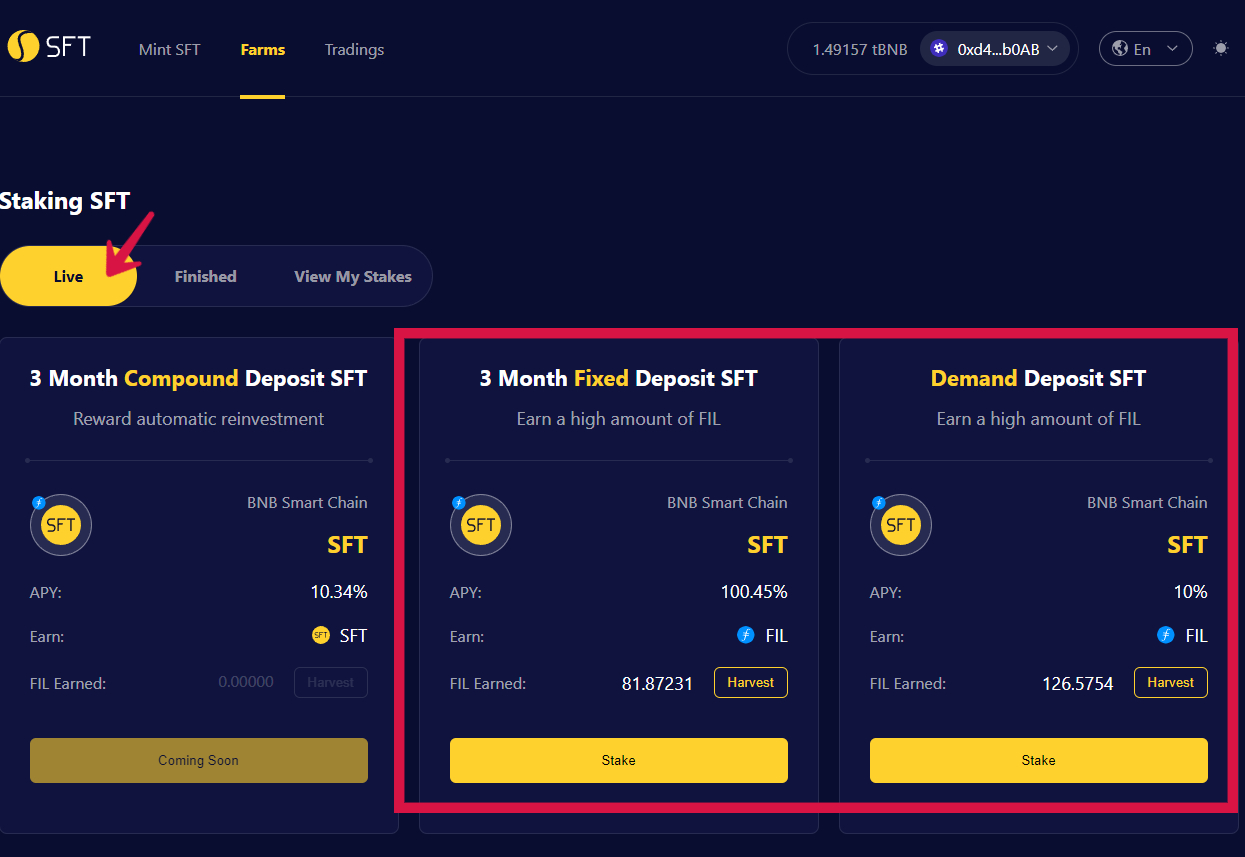Expand the En language dropdown
The height and width of the screenshot is (857, 1245).
(1146, 48)
